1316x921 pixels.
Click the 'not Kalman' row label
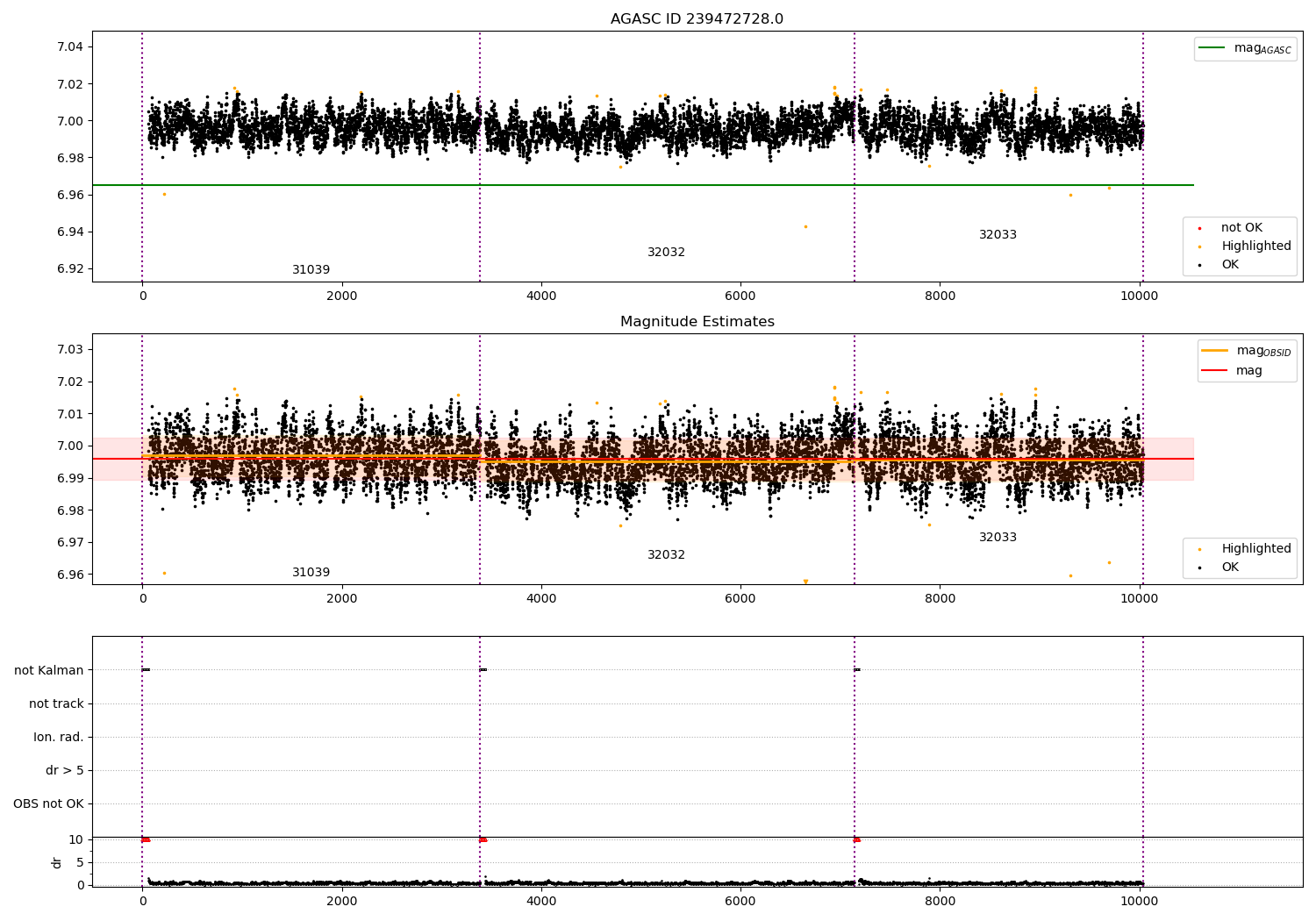point(49,670)
